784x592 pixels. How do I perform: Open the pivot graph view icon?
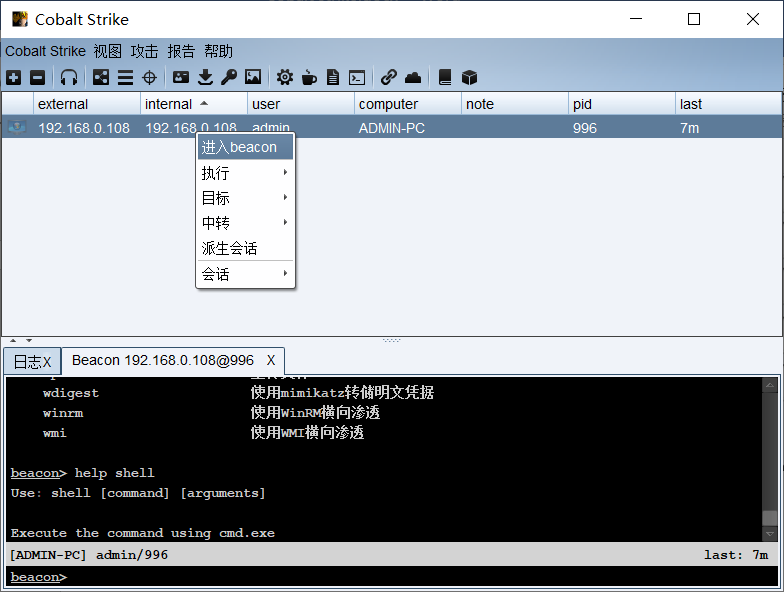pos(101,77)
